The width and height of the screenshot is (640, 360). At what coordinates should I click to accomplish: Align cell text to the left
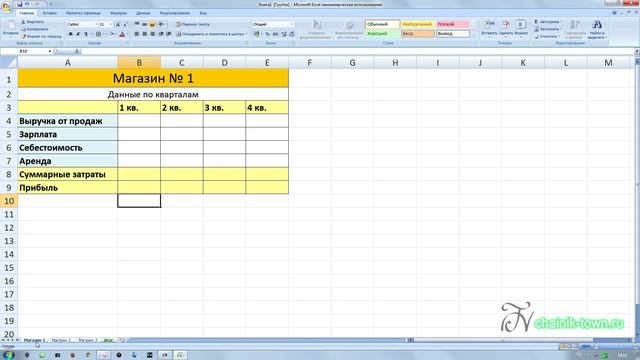pyautogui.click(x=137, y=34)
